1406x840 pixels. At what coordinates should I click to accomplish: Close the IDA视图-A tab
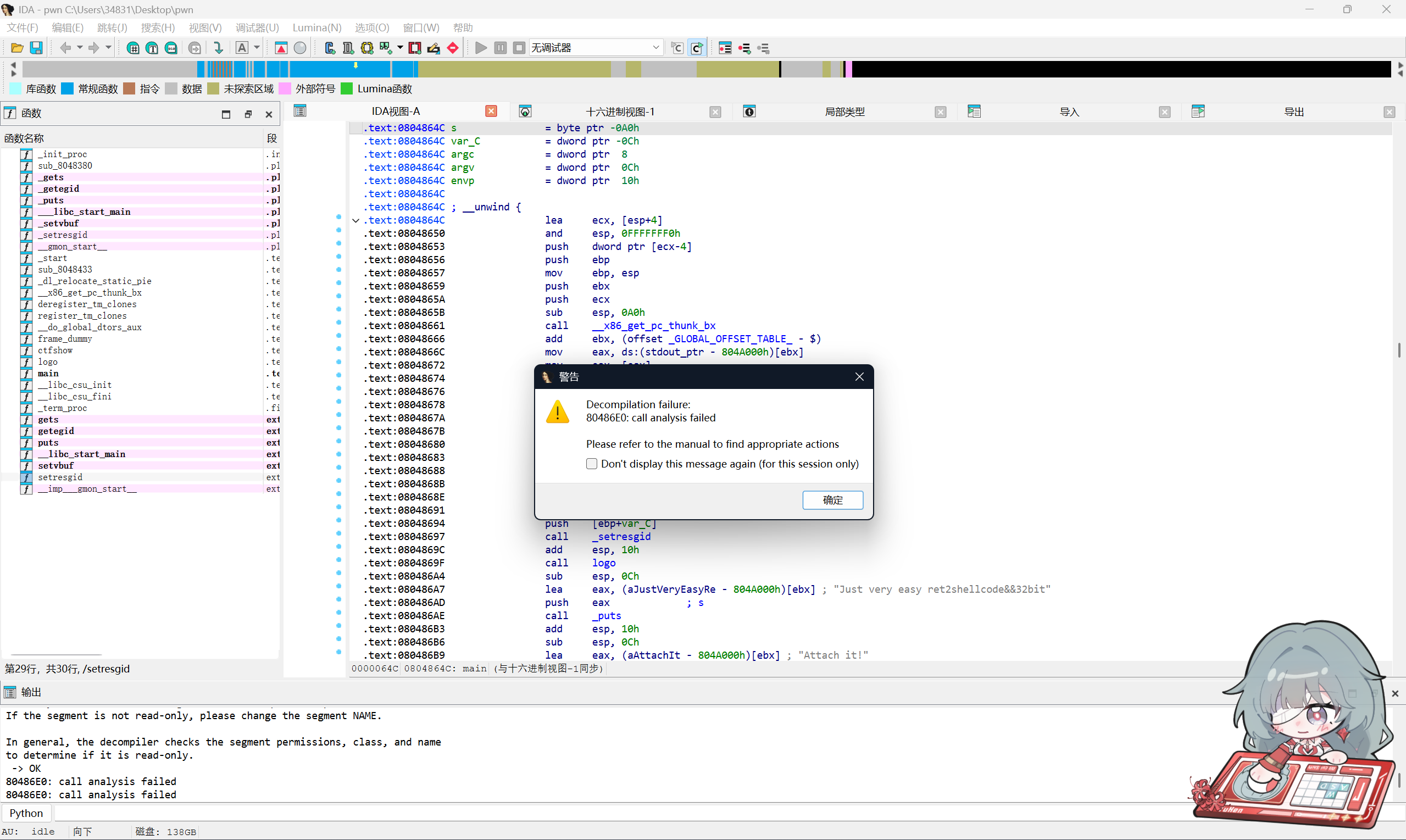491,112
